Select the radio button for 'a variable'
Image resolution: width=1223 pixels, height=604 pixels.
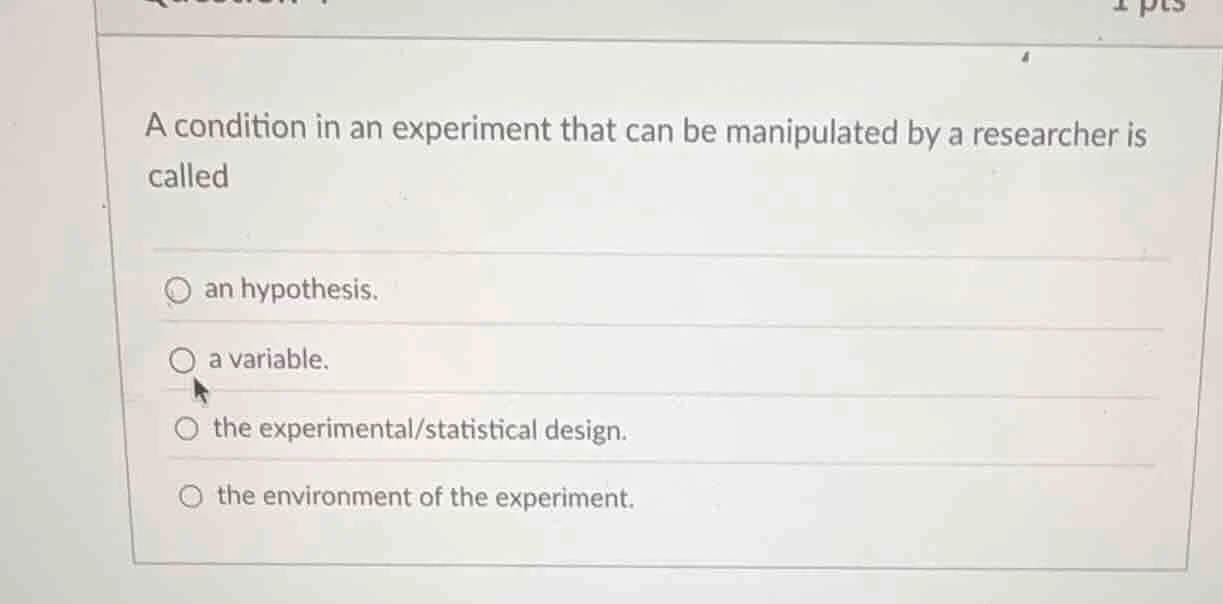click(x=183, y=358)
